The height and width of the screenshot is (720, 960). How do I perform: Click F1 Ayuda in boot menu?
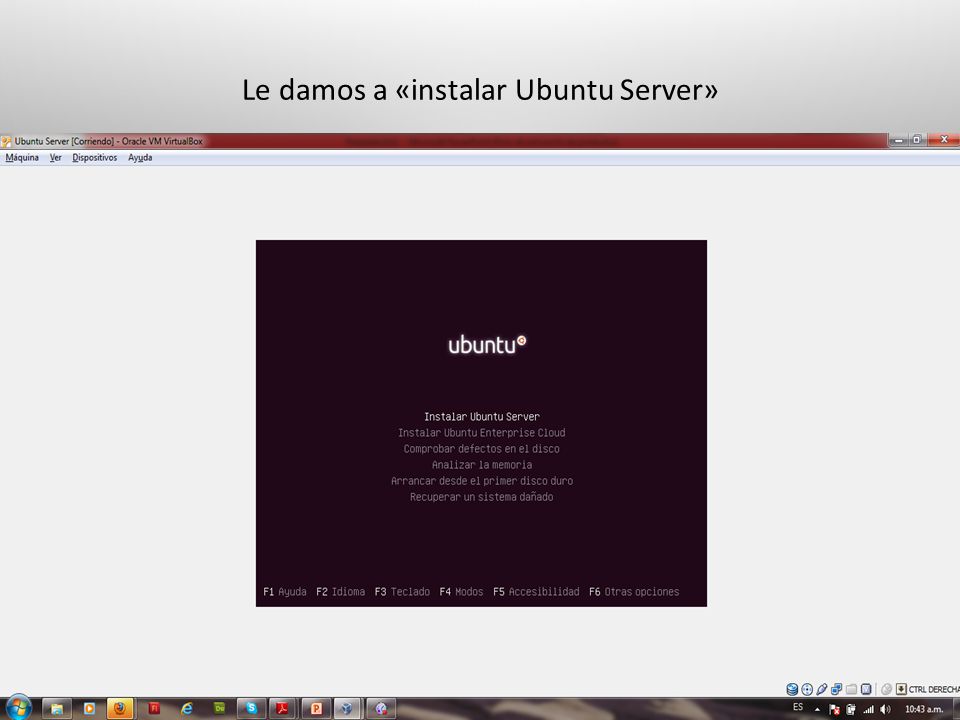tap(285, 591)
